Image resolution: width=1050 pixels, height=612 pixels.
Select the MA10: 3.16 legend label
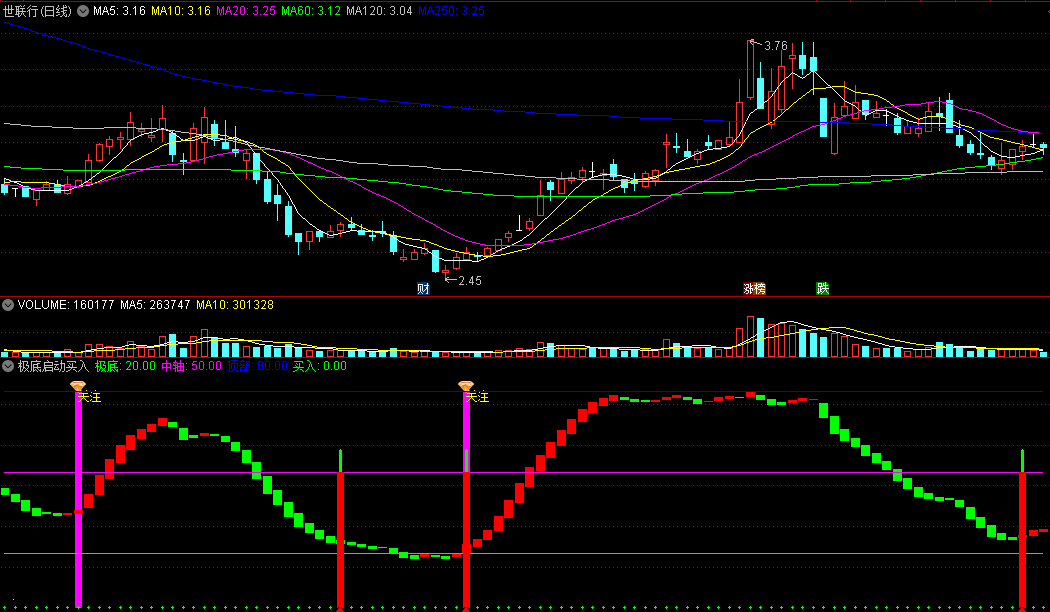pos(181,11)
